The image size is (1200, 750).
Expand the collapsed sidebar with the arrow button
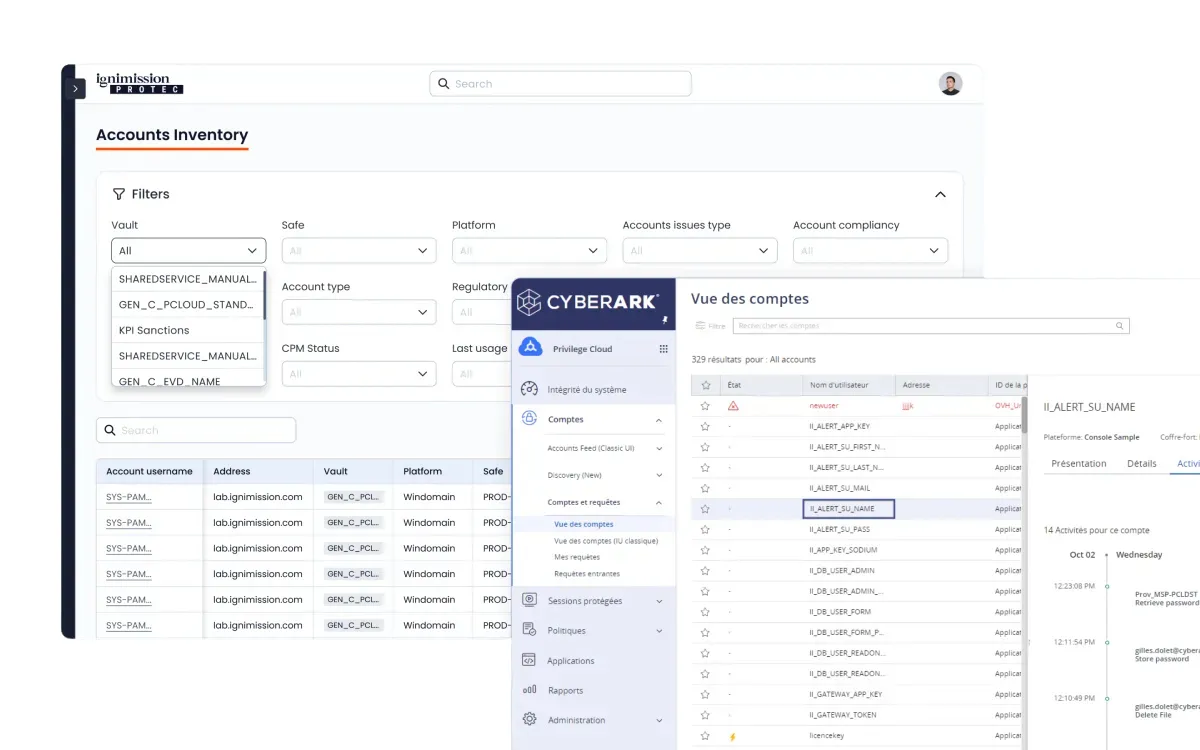pos(76,89)
